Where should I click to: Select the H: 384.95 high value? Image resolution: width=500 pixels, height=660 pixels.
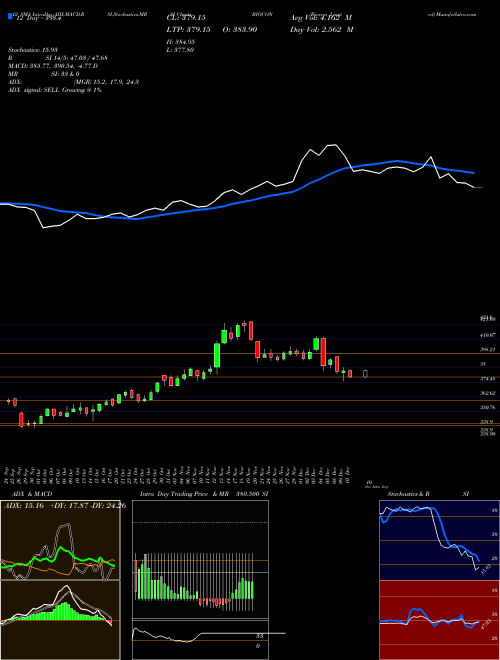(x=181, y=42)
